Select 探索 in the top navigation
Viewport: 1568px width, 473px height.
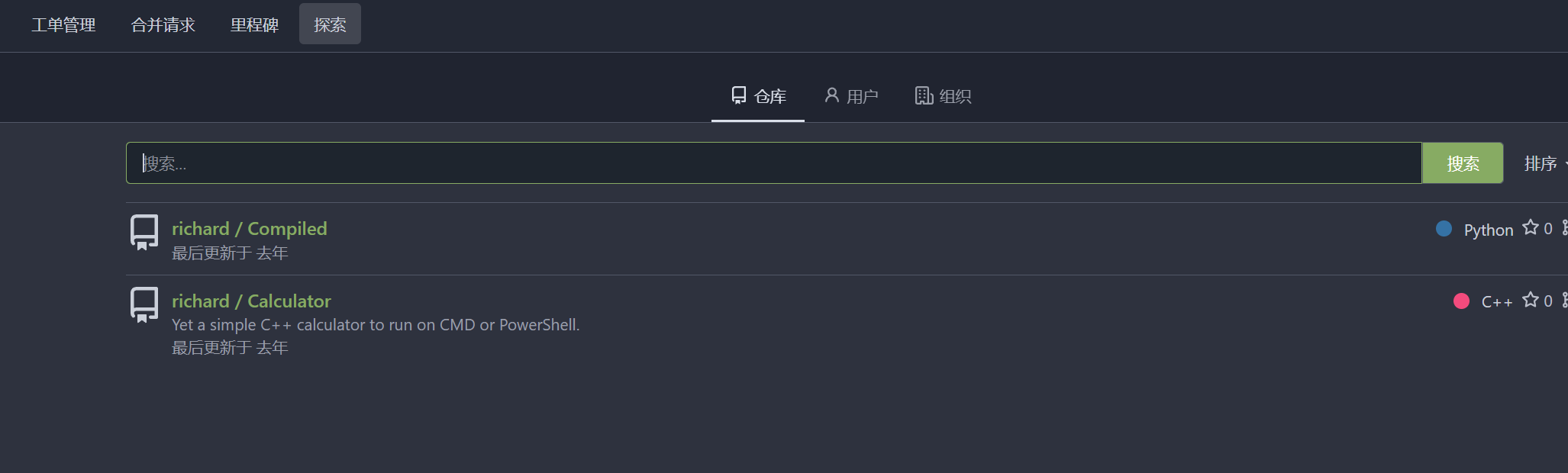(x=330, y=24)
